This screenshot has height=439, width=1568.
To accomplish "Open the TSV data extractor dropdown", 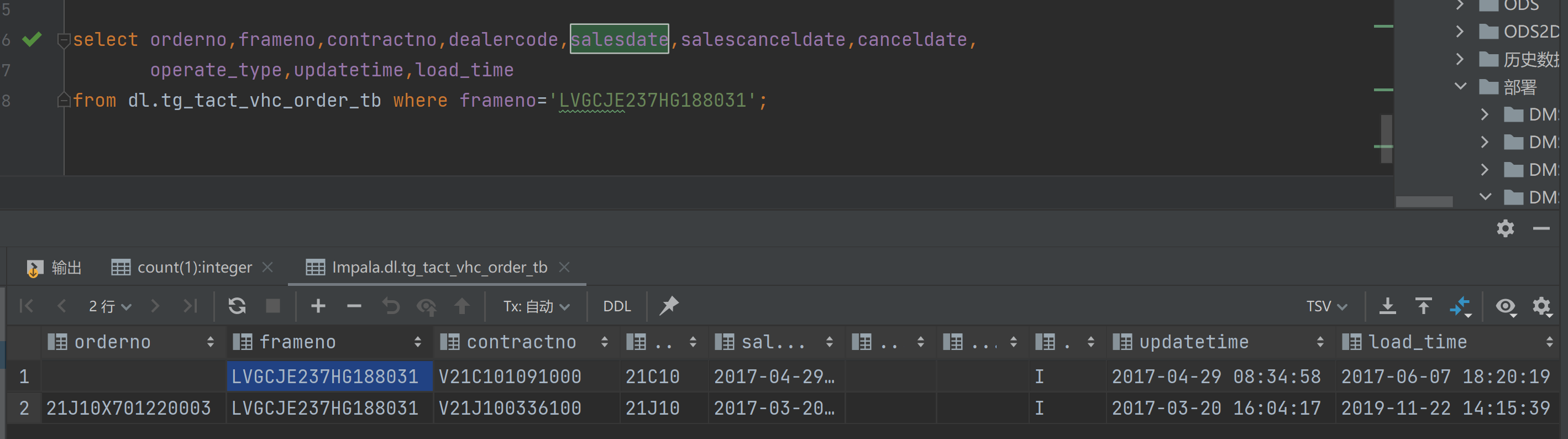I will coord(1326,306).
